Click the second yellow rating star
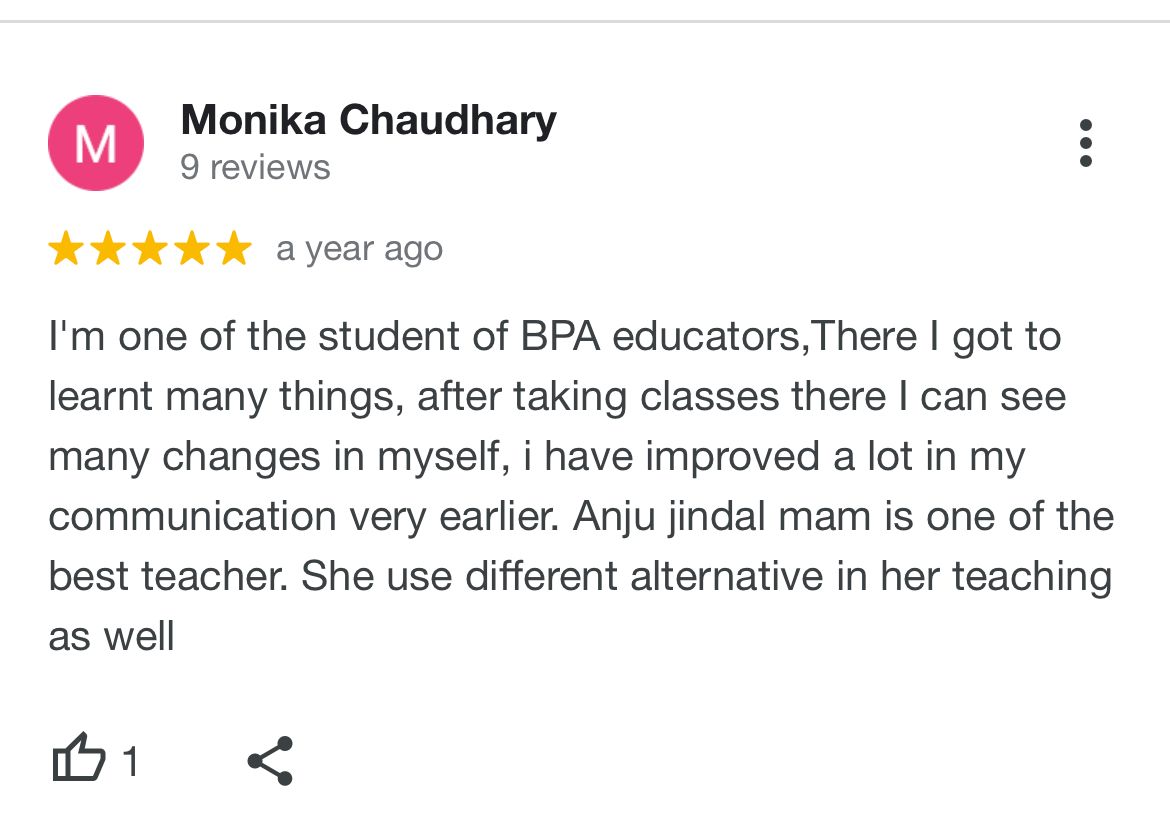 click(108, 249)
